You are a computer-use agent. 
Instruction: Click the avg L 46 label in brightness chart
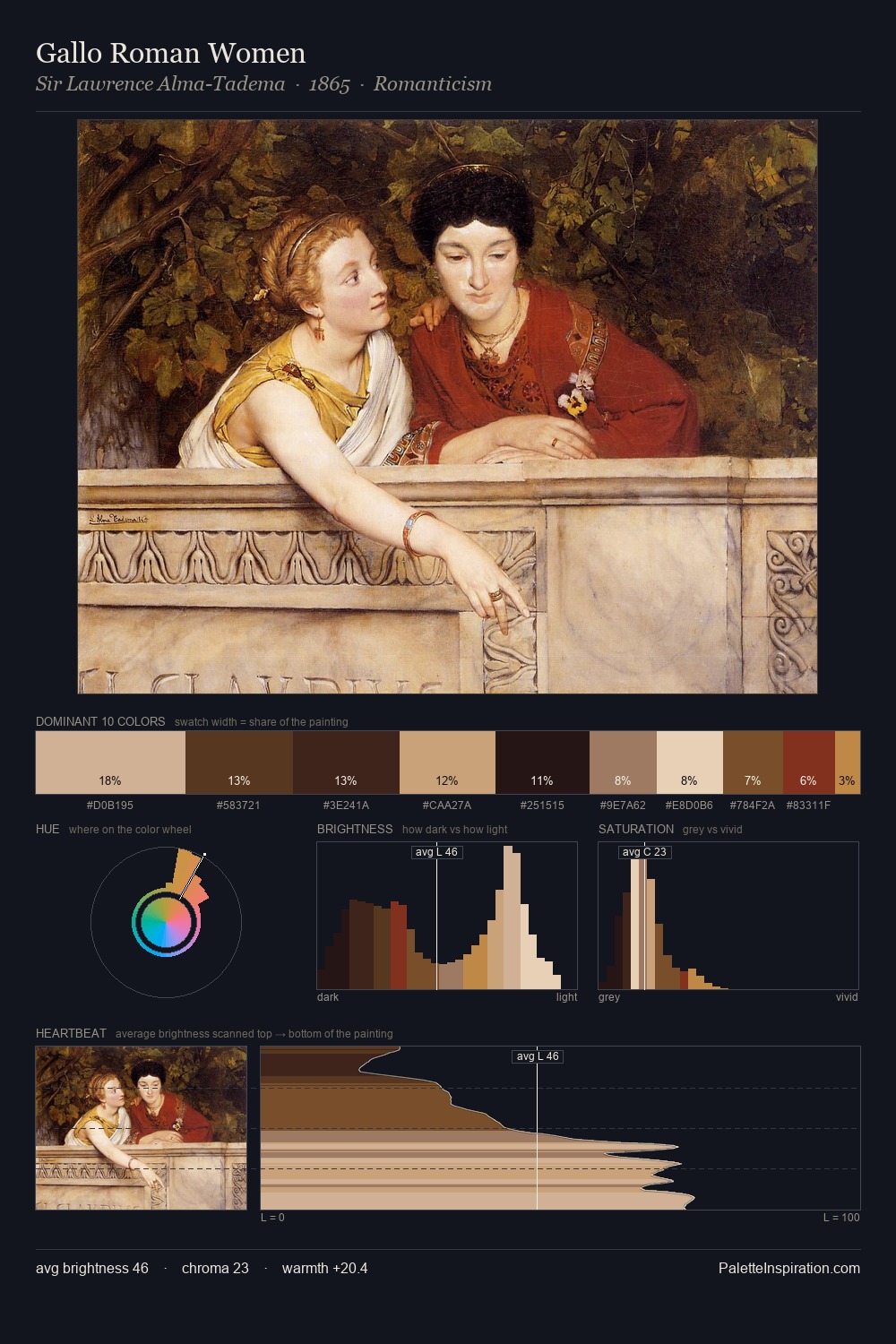pos(436,852)
